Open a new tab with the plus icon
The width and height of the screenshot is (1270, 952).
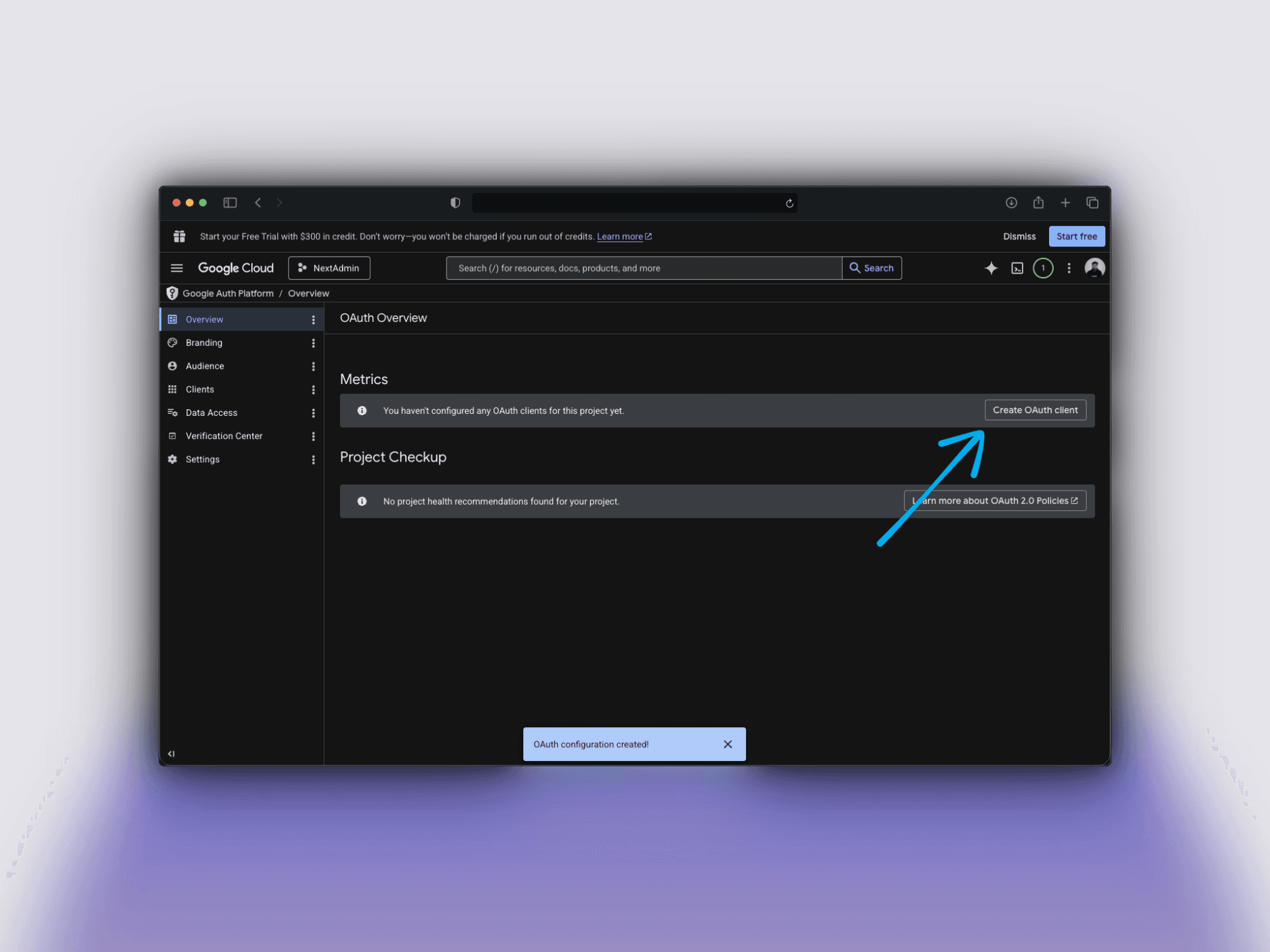point(1066,203)
